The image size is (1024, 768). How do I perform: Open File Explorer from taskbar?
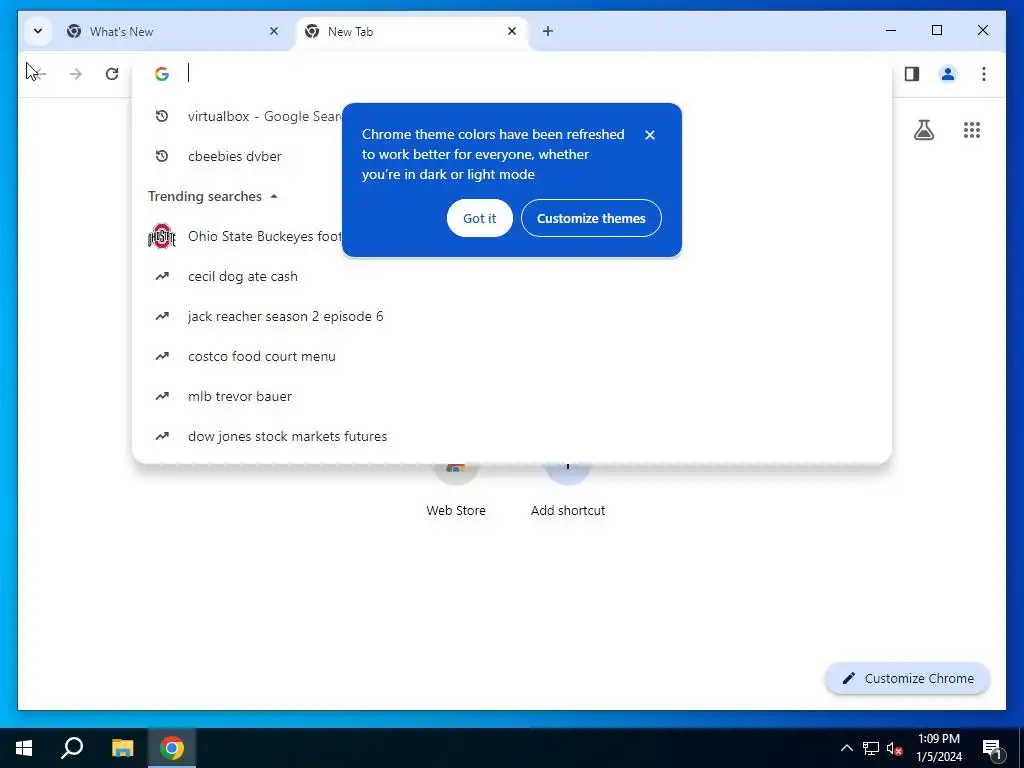point(122,748)
